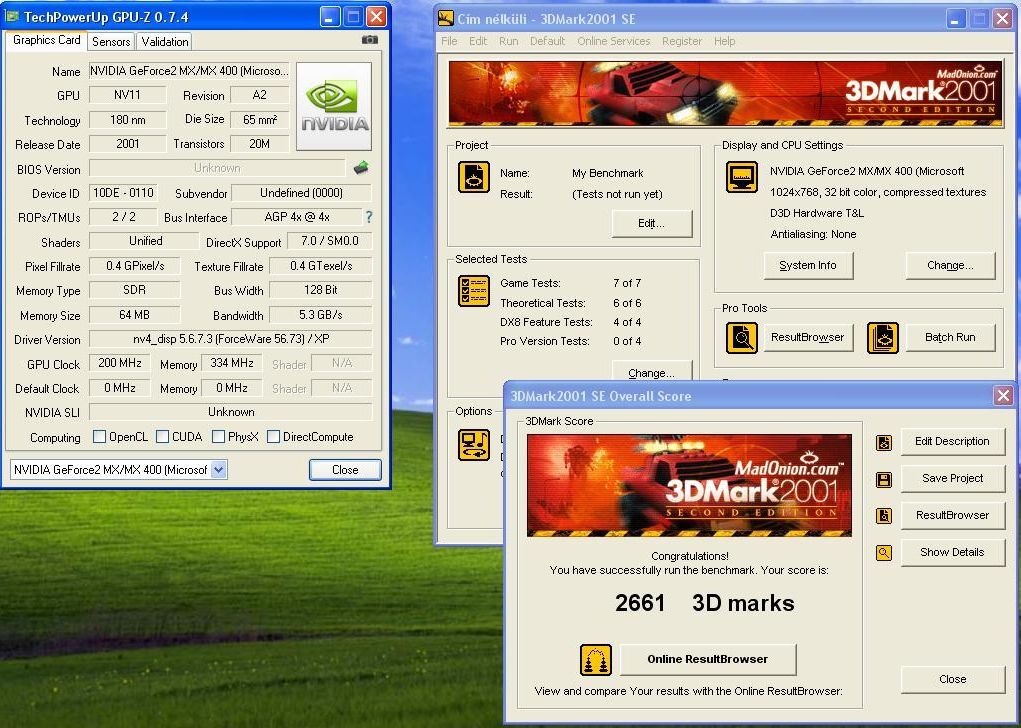Click the GPU-Z Close button
Image resolution: width=1021 pixels, height=728 pixels.
pyautogui.click(x=345, y=469)
